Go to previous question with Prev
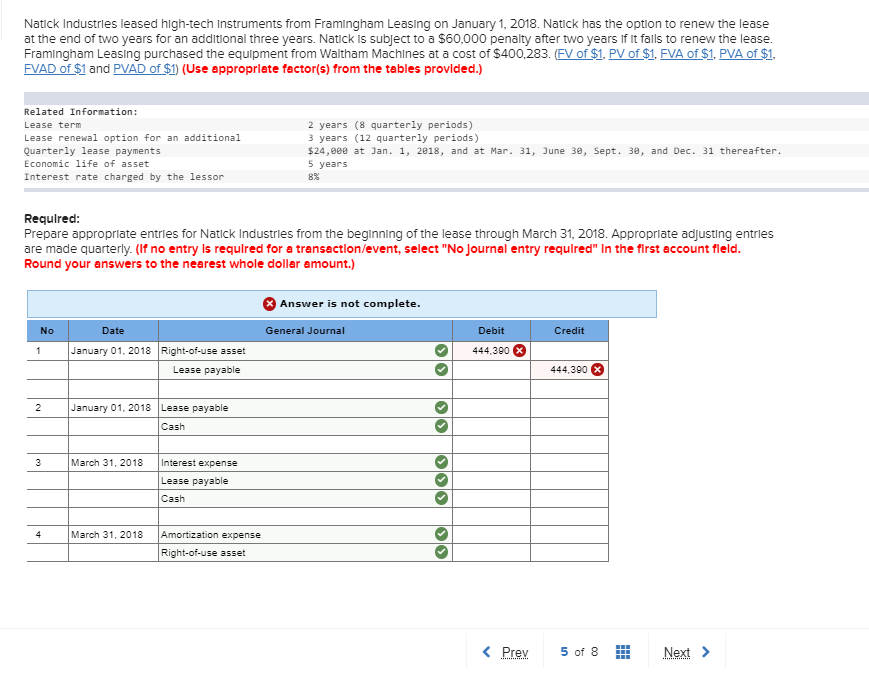Screen dimensions: 869x675 515,652
